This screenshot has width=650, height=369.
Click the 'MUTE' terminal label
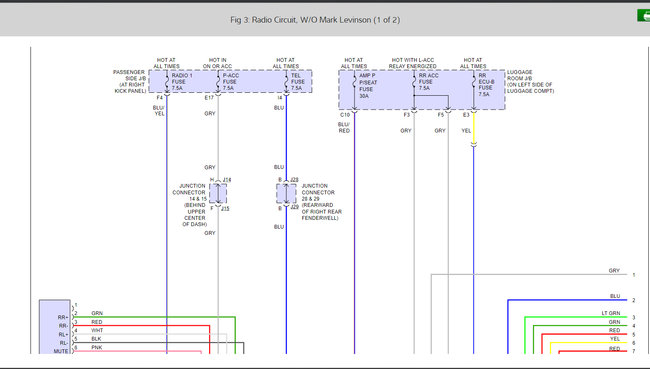(x=61, y=352)
